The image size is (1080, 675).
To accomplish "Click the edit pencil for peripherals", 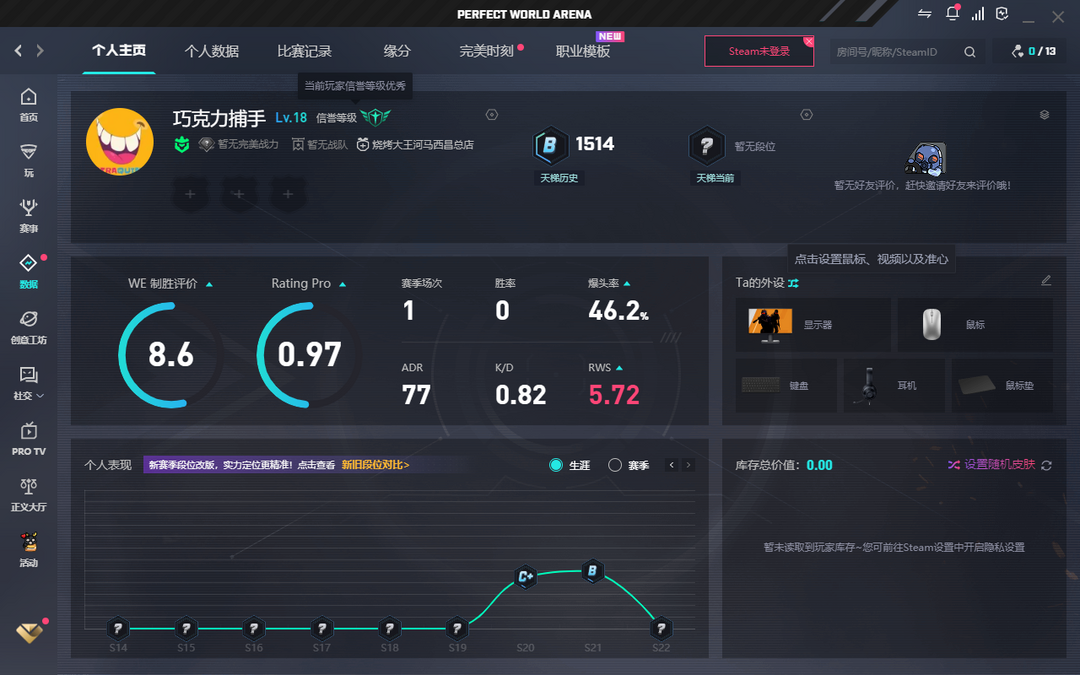I will [x=1046, y=280].
